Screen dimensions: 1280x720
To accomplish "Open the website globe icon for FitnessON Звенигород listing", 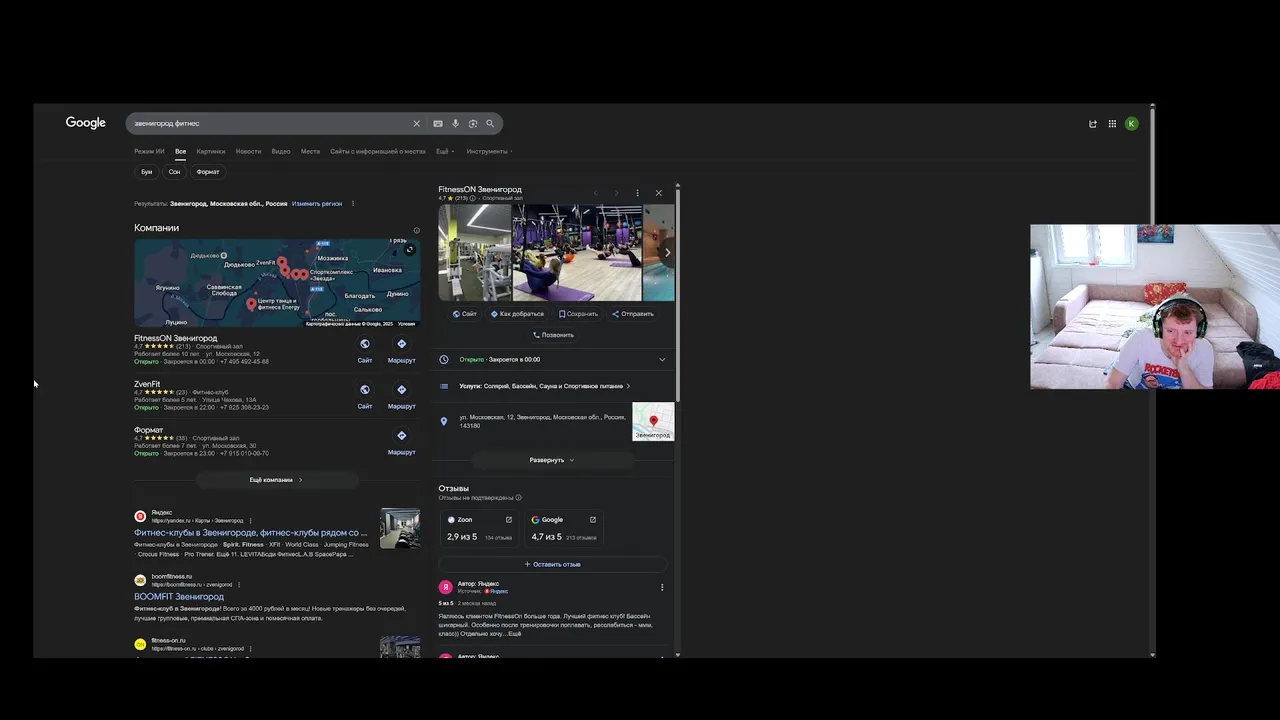I will point(365,344).
